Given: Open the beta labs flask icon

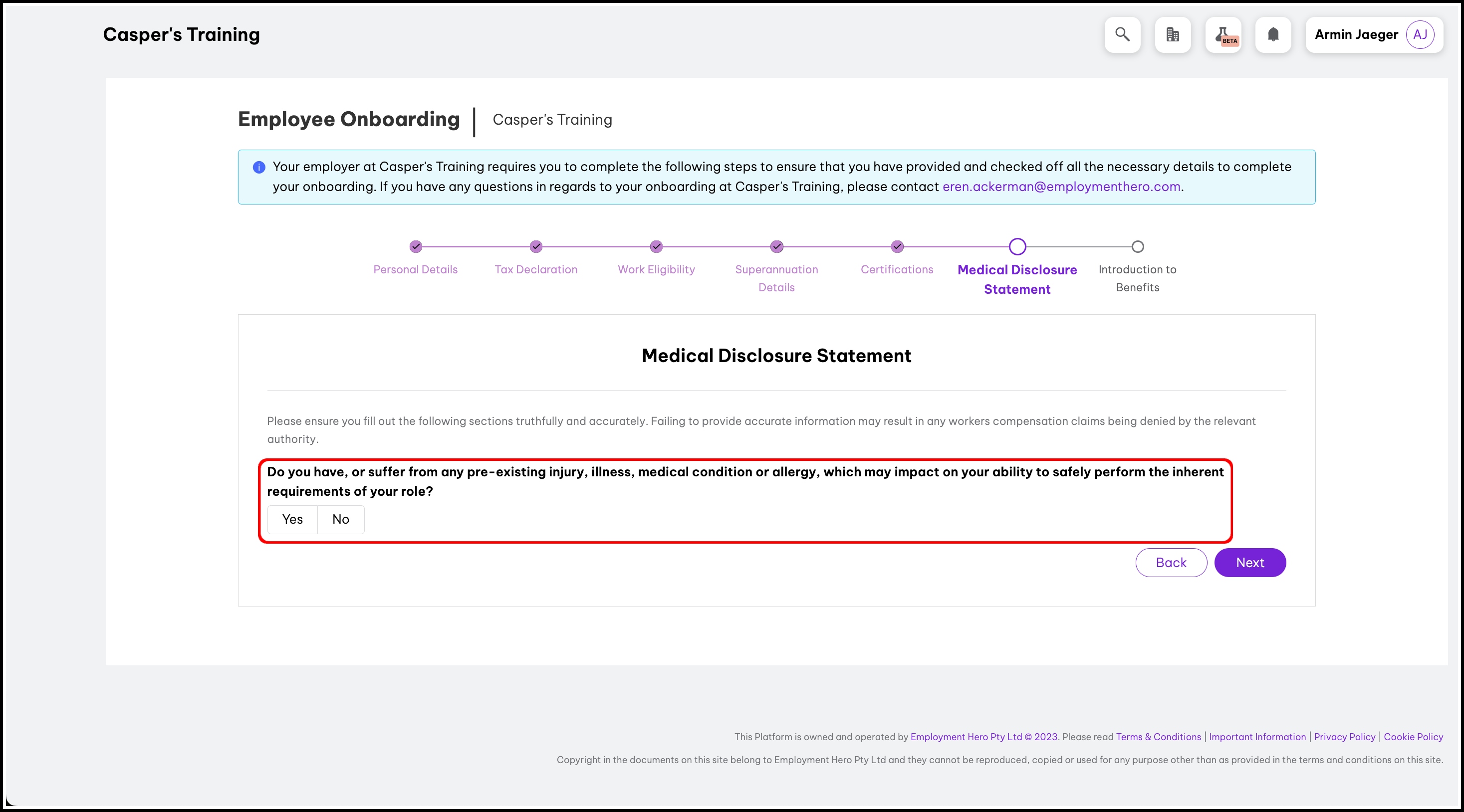Looking at the screenshot, I should [x=1223, y=34].
